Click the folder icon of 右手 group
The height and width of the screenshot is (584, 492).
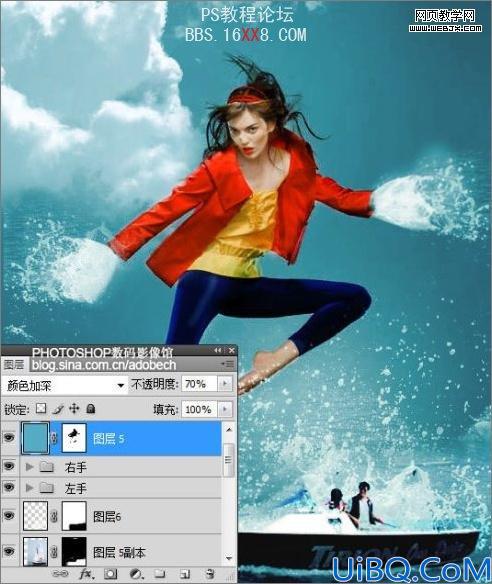coord(47,466)
